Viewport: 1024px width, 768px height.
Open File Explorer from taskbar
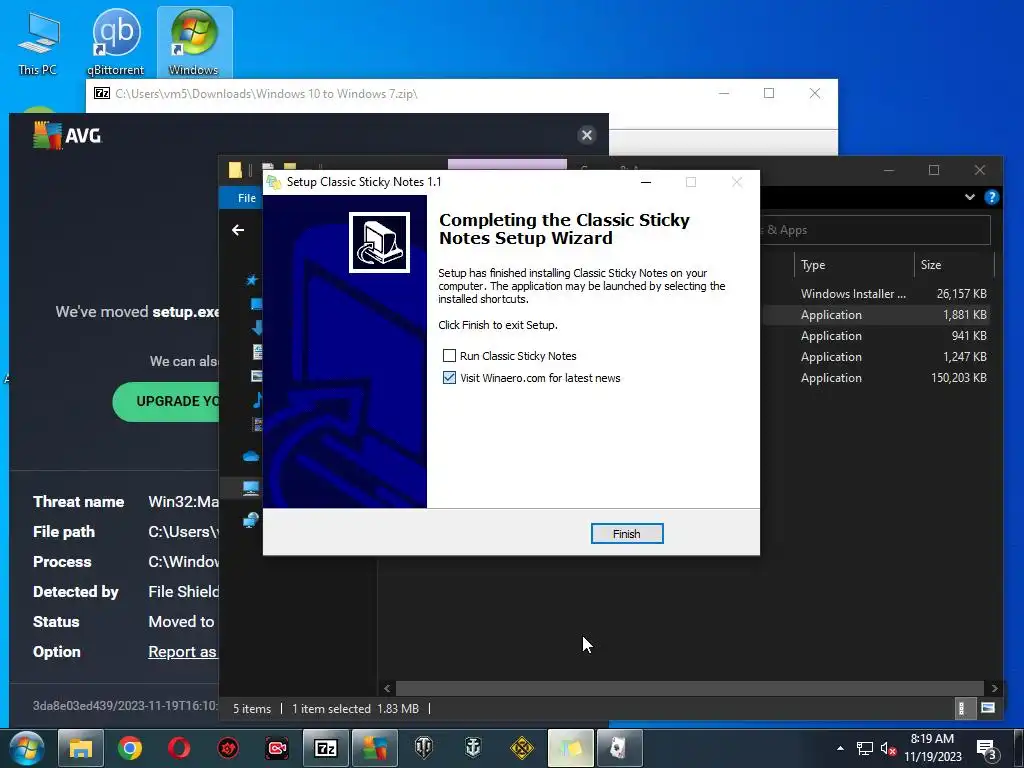coord(81,748)
